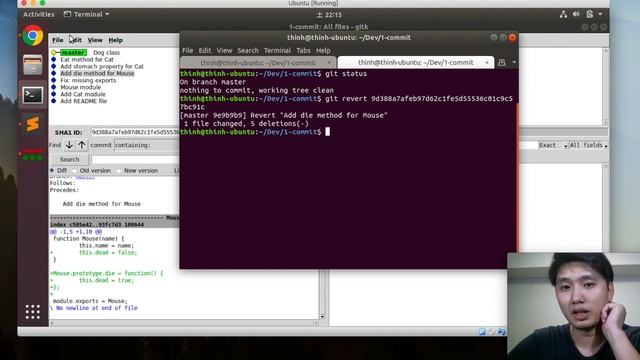Viewport: 640px width, 360px height.
Task: Open the Terminal app menu dropdown
Action: (87, 14)
